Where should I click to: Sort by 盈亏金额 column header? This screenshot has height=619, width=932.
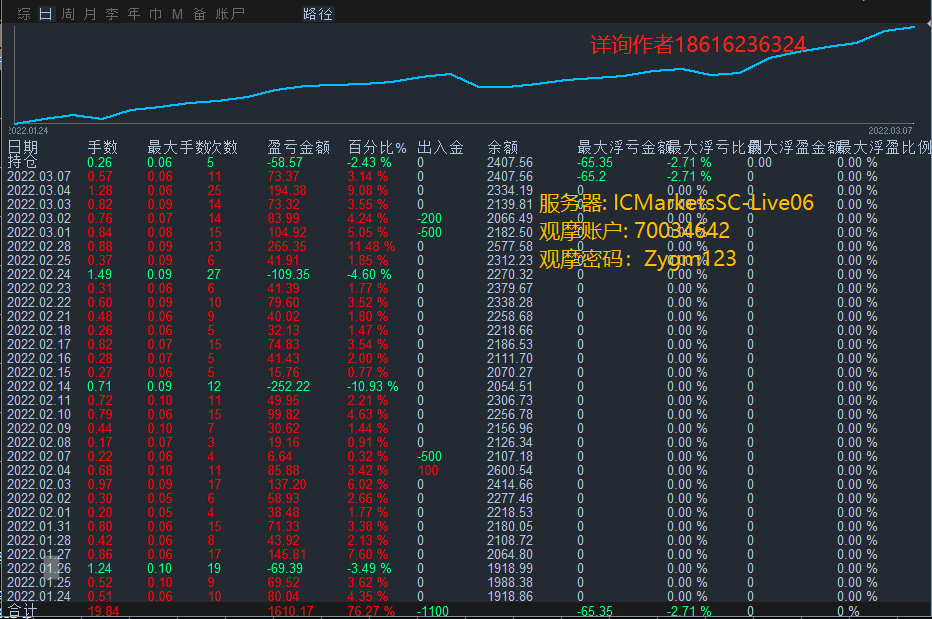click(x=298, y=147)
